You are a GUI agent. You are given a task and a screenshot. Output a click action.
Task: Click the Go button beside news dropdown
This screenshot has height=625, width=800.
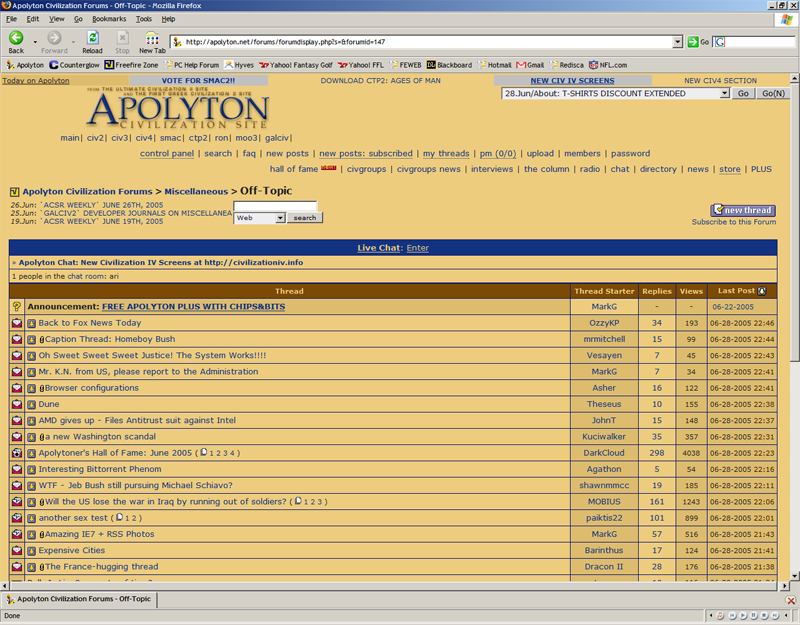743,93
